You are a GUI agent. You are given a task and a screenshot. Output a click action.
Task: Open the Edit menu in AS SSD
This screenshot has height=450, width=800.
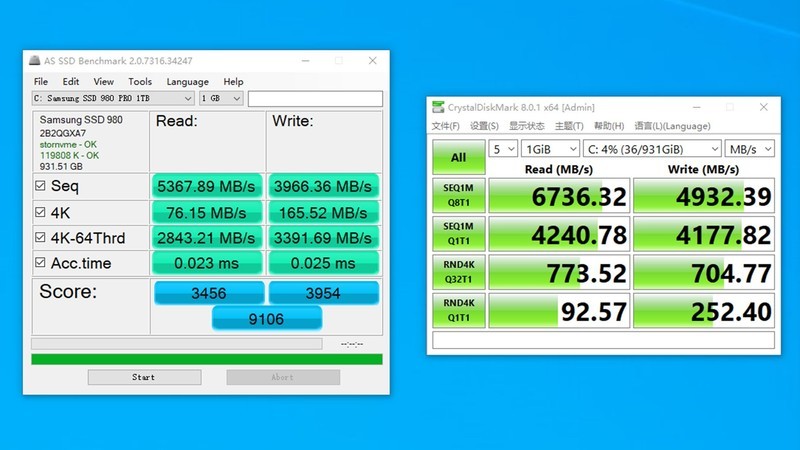point(70,82)
